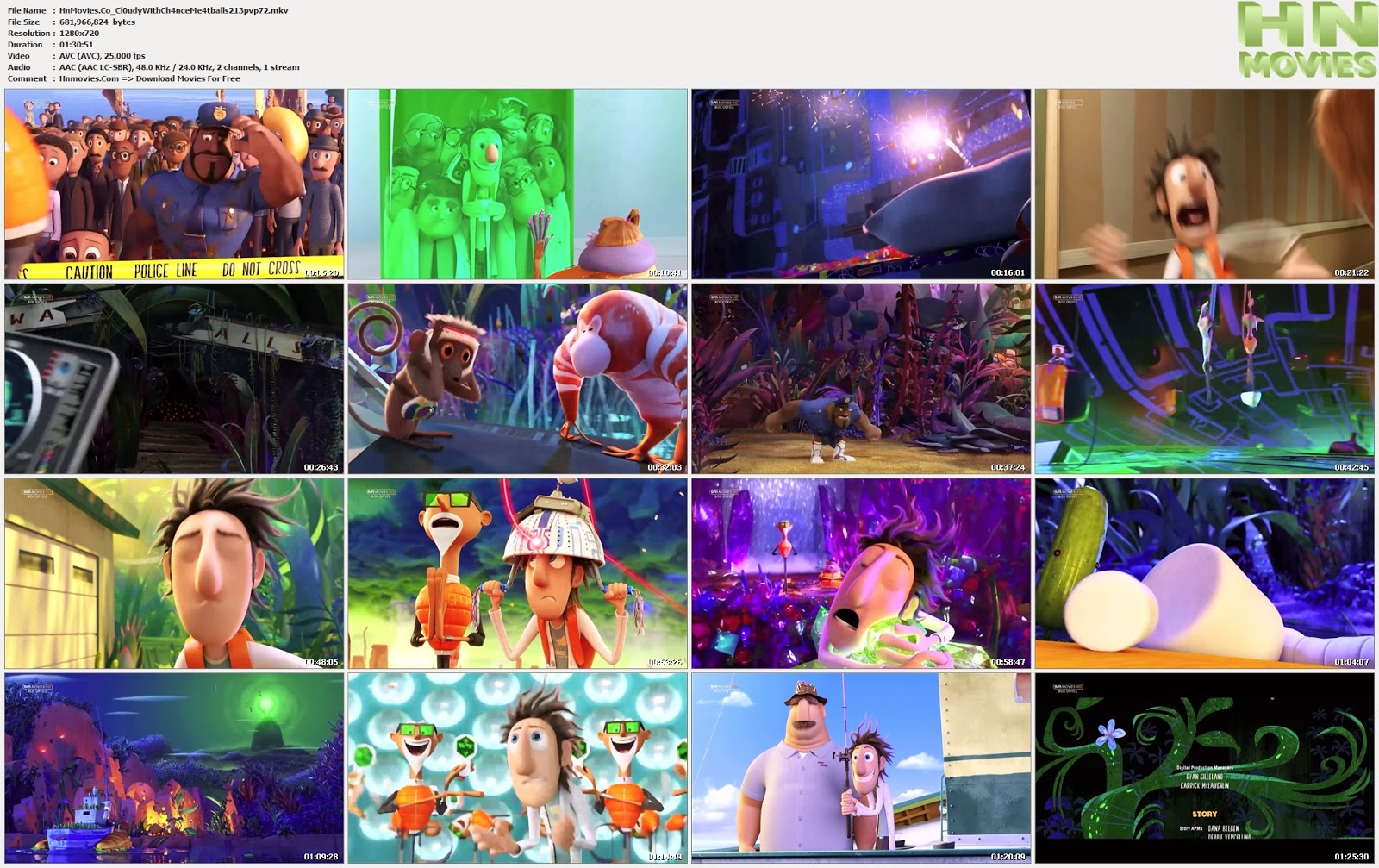The height and width of the screenshot is (868, 1379).
Task: Select the green-goggled duo thumbnail at 01:14:49
Action: (517, 769)
